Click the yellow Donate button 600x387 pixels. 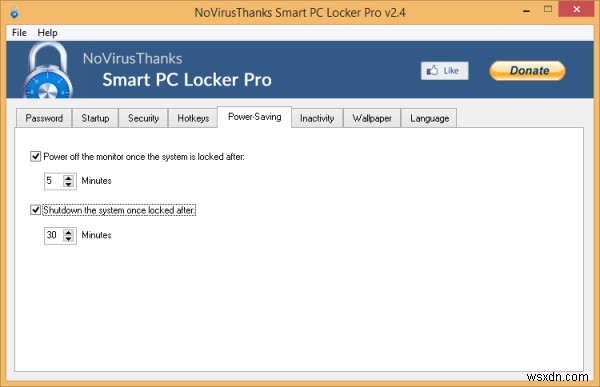528,71
